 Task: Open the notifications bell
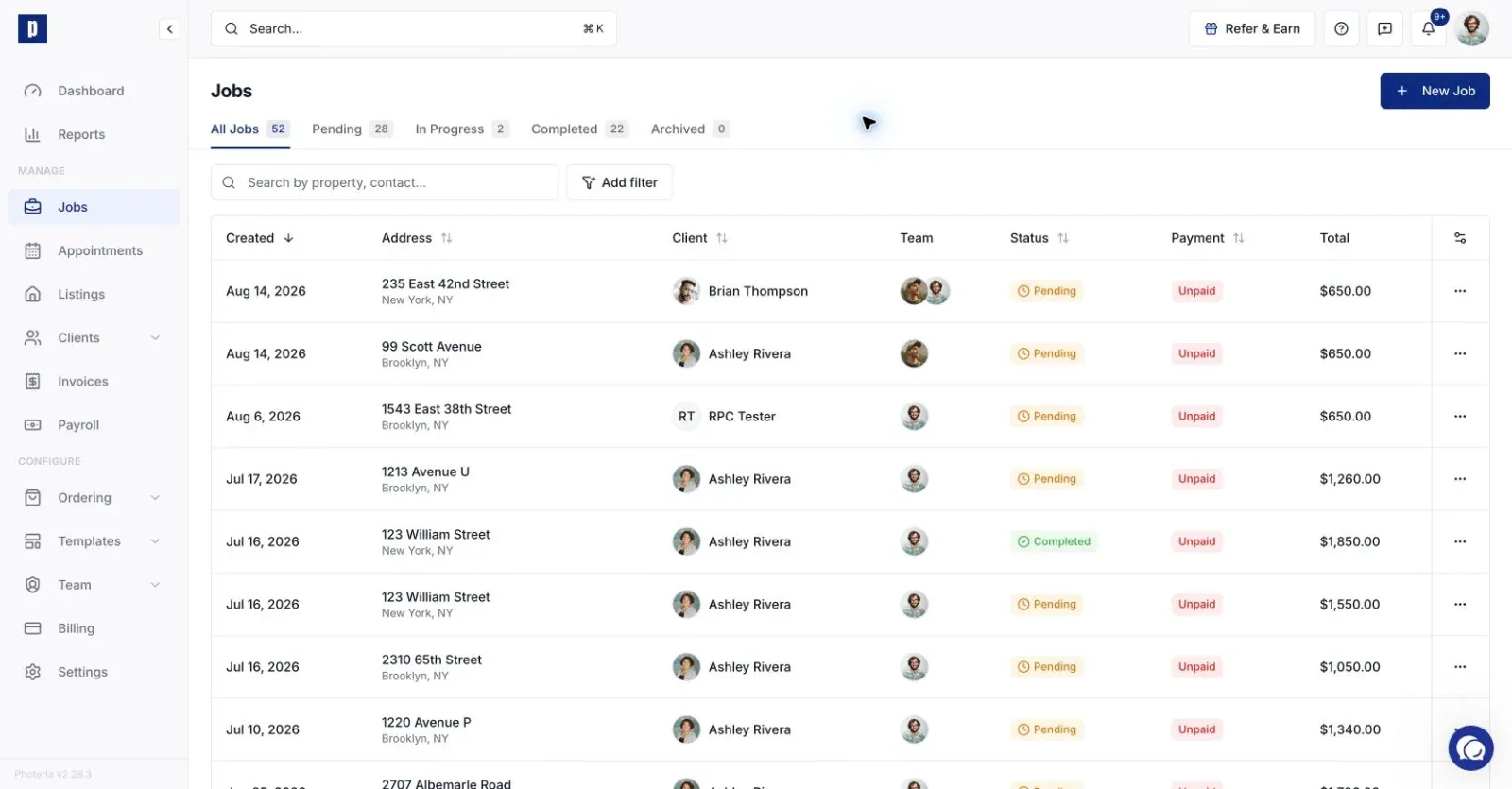coord(1429,29)
